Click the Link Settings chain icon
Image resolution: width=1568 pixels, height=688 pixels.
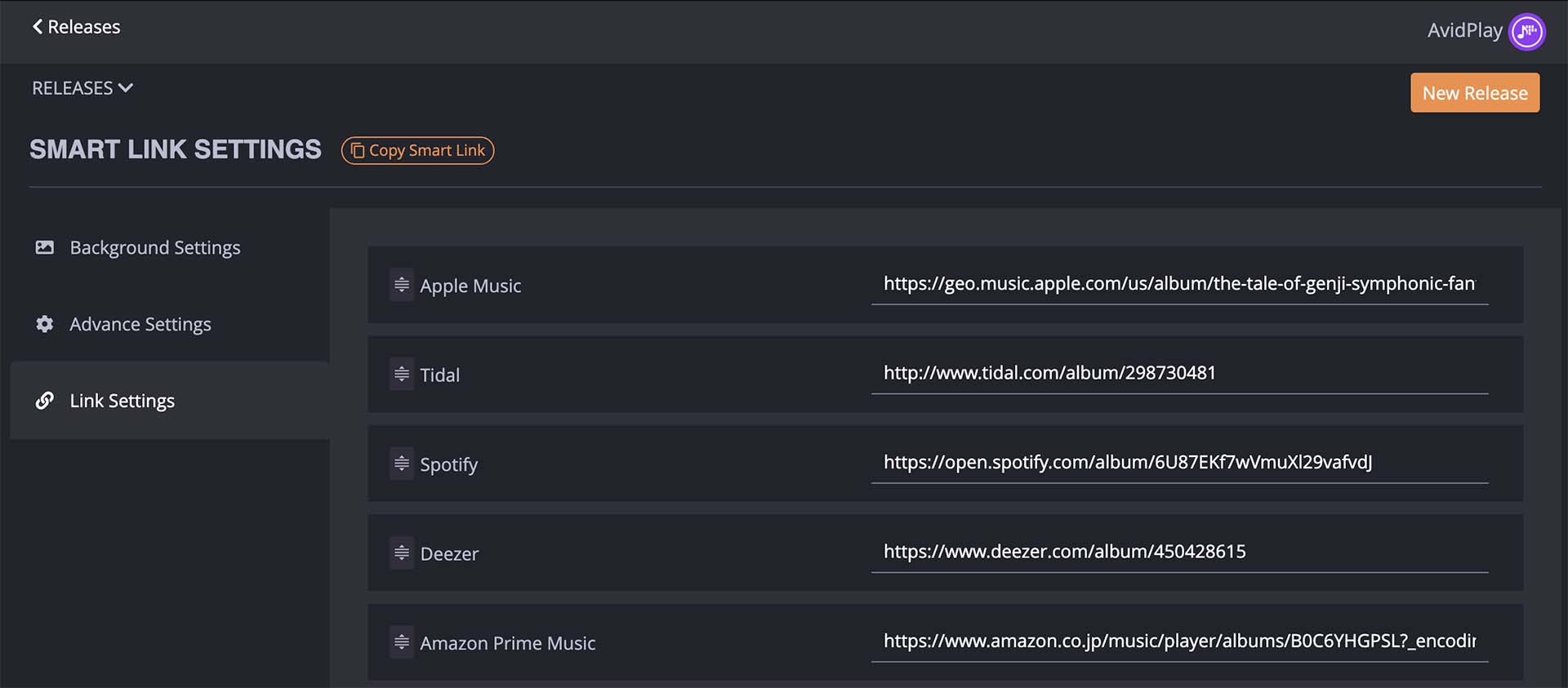pyautogui.click(x=45, y=401)
